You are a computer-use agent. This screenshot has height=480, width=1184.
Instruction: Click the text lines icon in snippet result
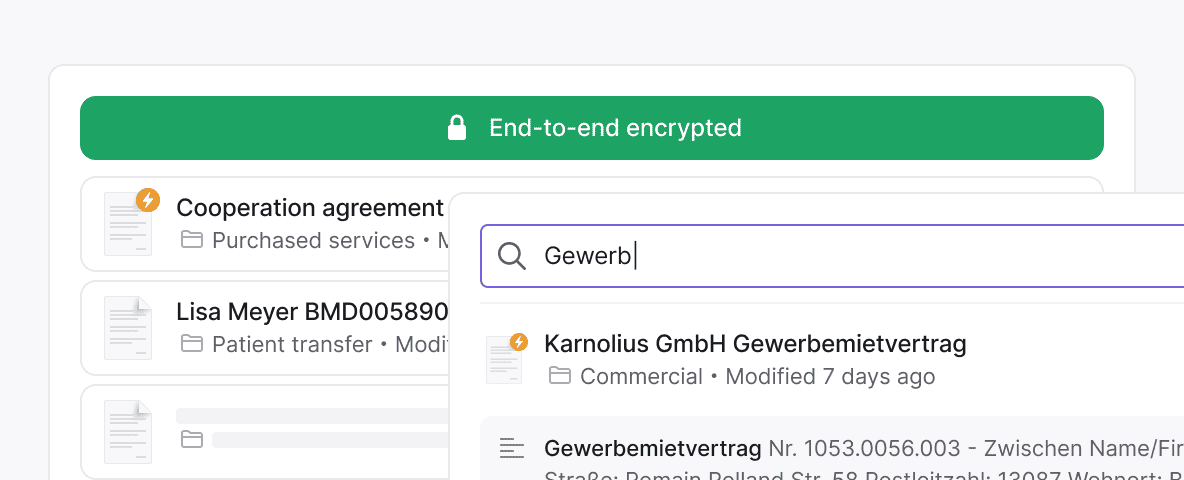[512, 448]
